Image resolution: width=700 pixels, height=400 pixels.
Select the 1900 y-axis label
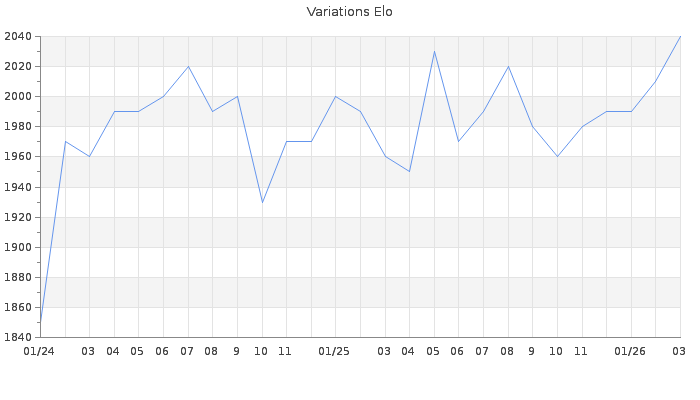(18, 247)
